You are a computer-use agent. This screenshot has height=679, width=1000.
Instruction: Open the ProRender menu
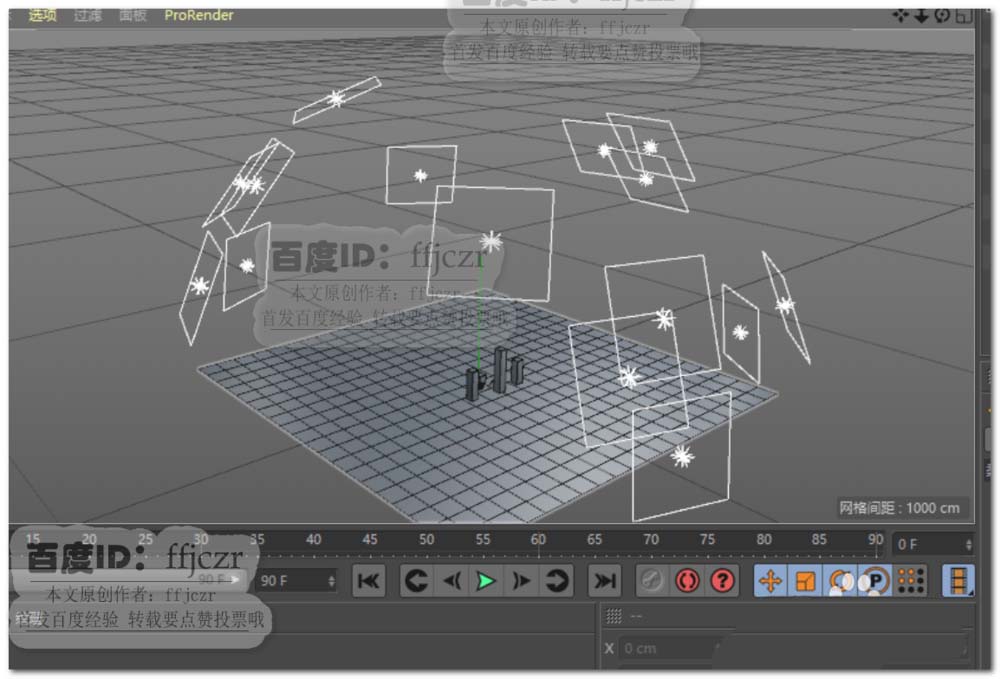[198, 15]
